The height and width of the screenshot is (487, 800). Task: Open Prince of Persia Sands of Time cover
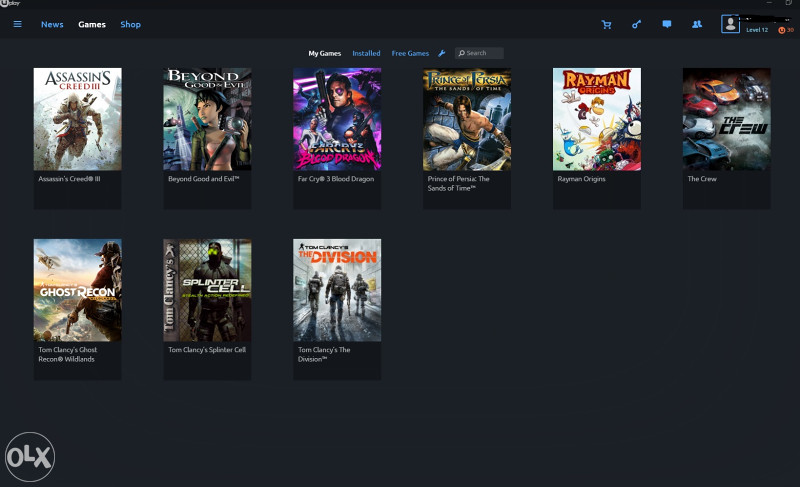tap(467, 119)
